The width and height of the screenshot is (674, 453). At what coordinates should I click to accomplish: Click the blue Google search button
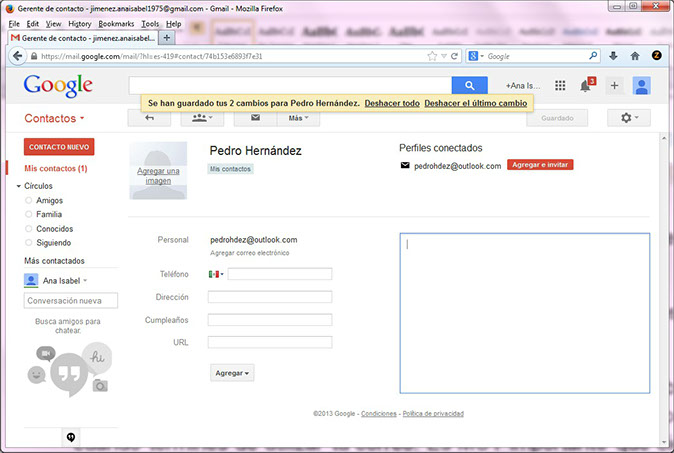[x=469, y=86]
